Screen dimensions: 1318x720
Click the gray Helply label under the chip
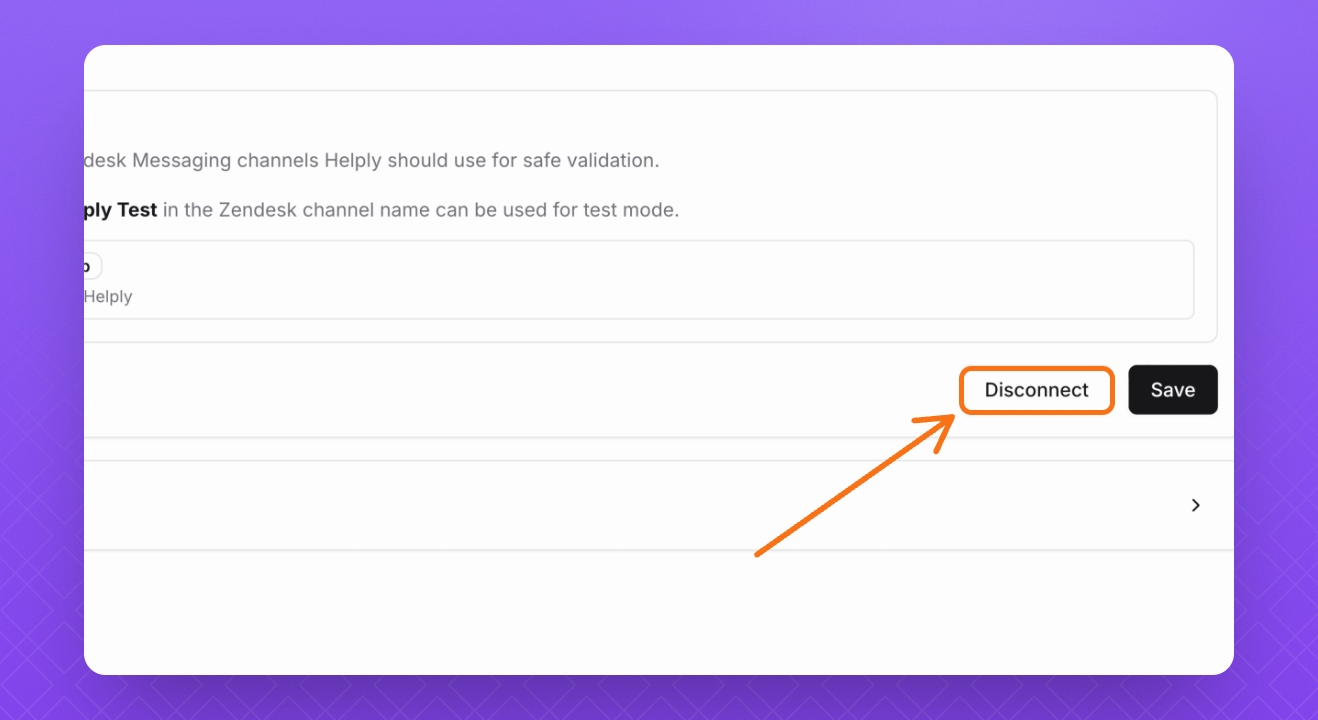tap(108, 296)
